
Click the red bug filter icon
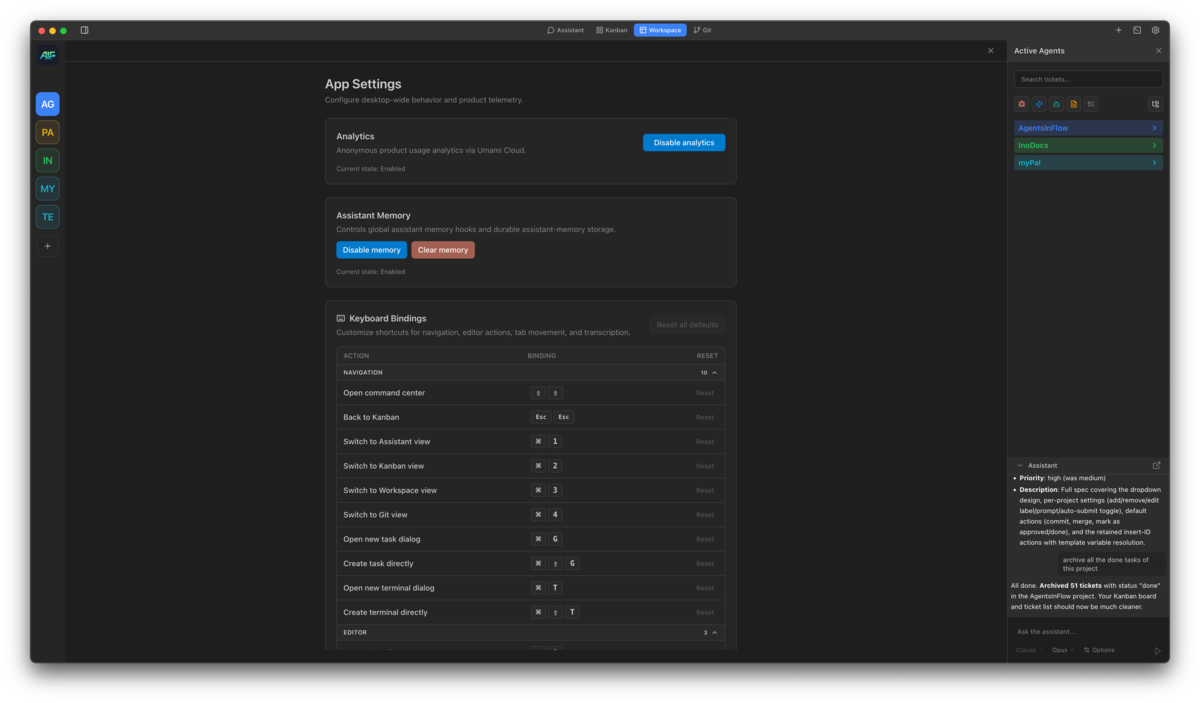[x=1021, y=103]
